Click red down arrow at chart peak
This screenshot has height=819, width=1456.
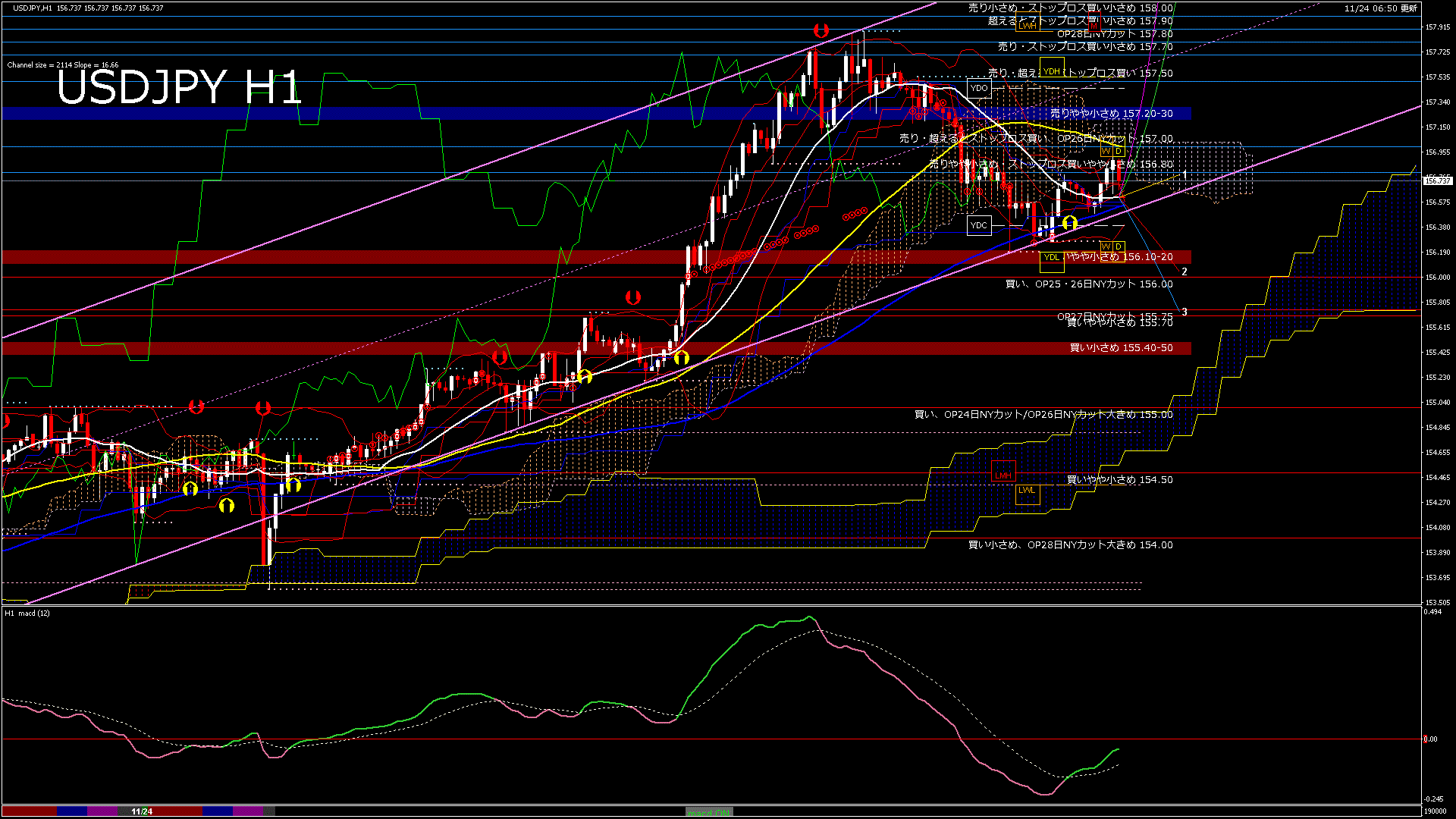tap(820, 30)
